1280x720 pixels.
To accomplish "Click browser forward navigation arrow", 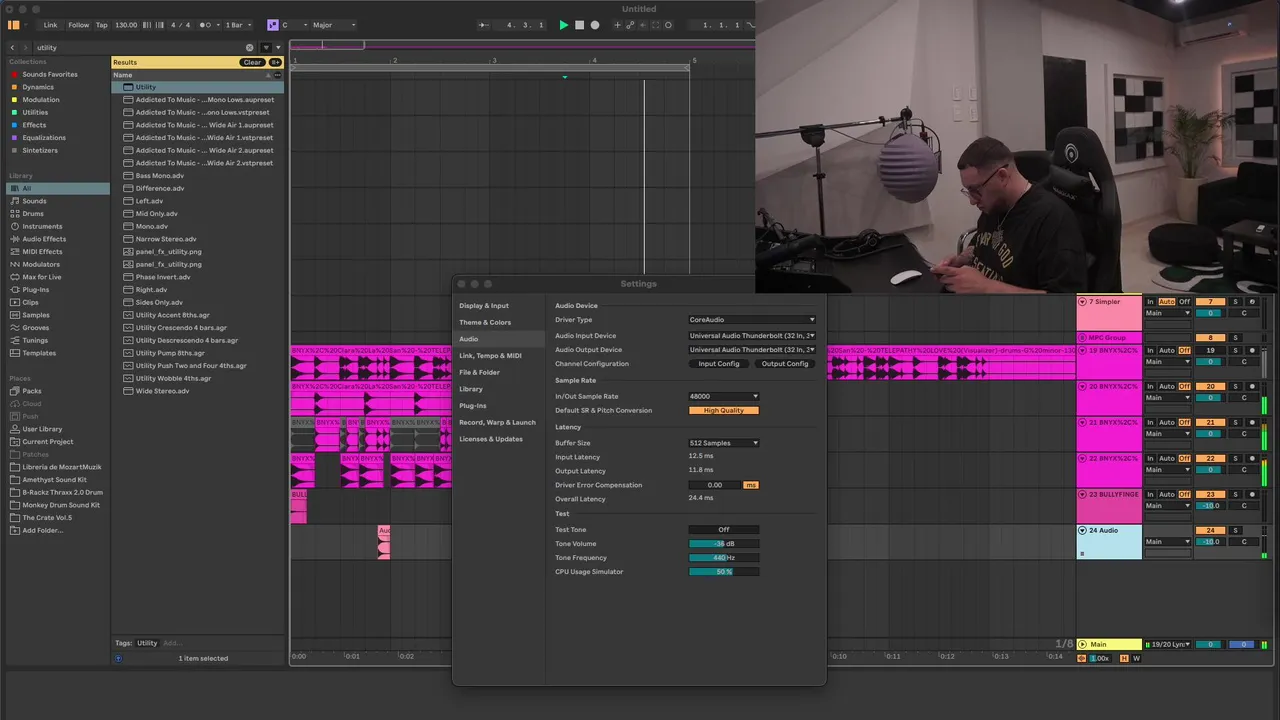I will tap(27, 47).
